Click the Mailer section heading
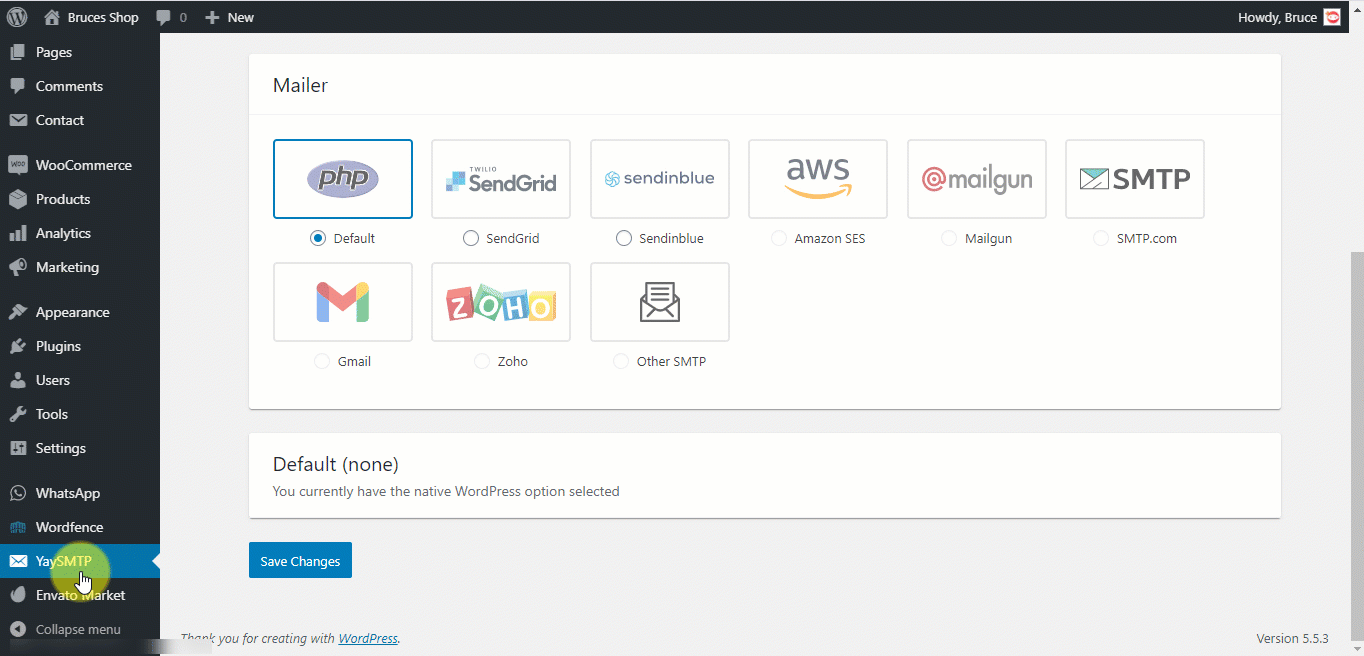Viewport: 1364px width, 656px height. (x=300, y=85)
